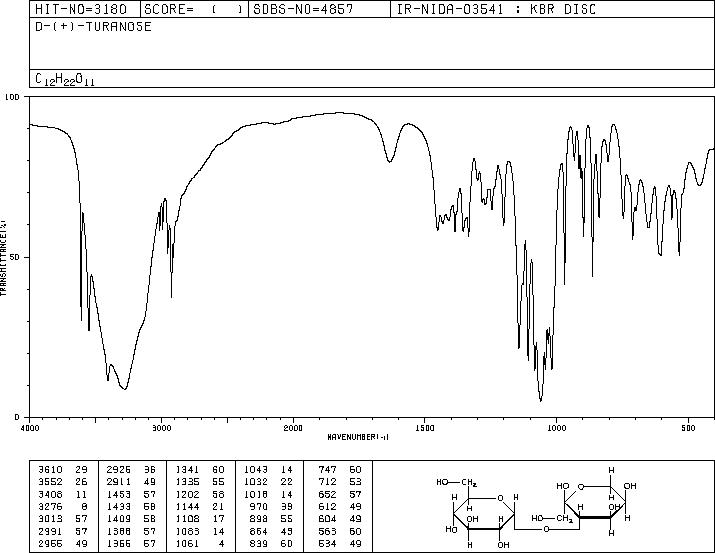Click the 100 label on the transmittance axis
The image size is (715, 553).
pyautogui.click(x=12, y=97)
